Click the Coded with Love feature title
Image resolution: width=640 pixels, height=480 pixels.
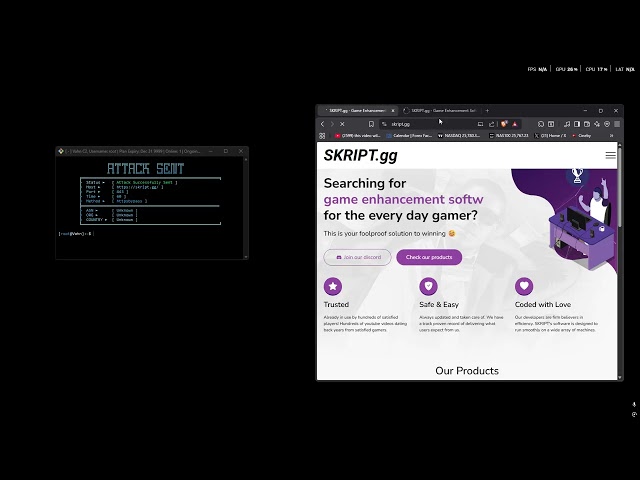pos(543,304)
